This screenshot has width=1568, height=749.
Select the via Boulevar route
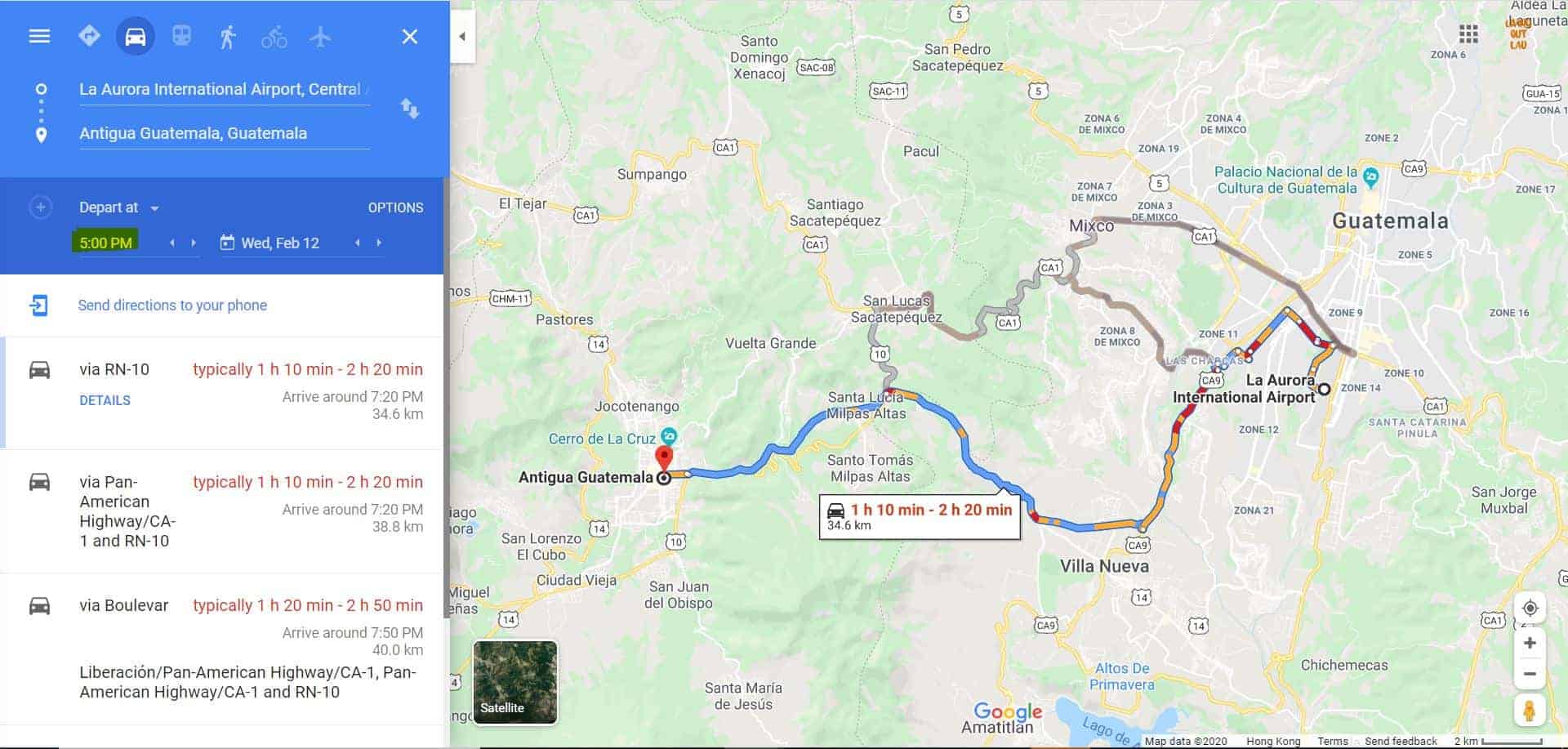(221, 649)
